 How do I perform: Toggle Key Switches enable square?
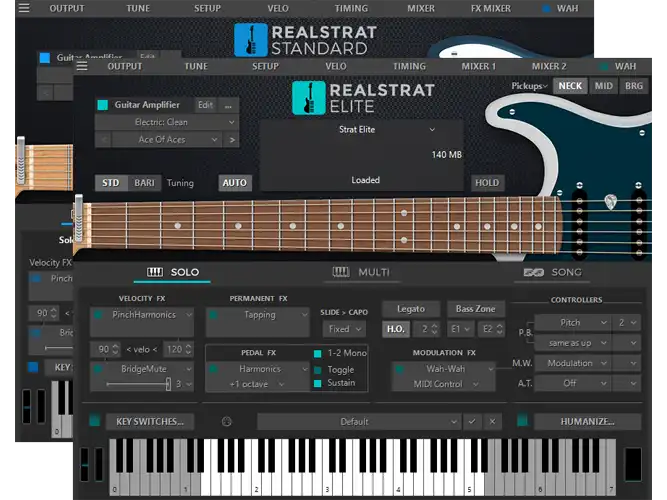click(x=94, y=421)
